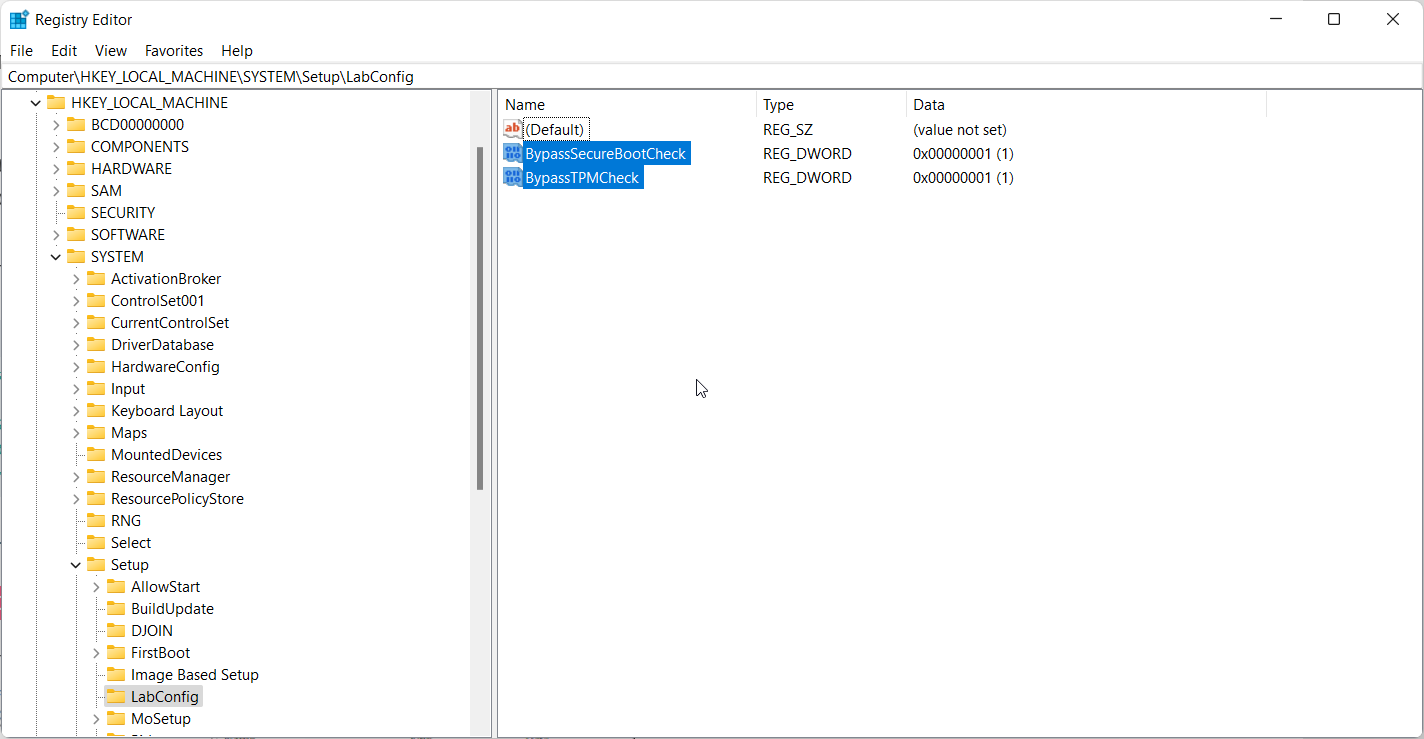Screen dimensions: 1424x739
Task: Click the SECURITY folder icon
Action: [76, 212]
